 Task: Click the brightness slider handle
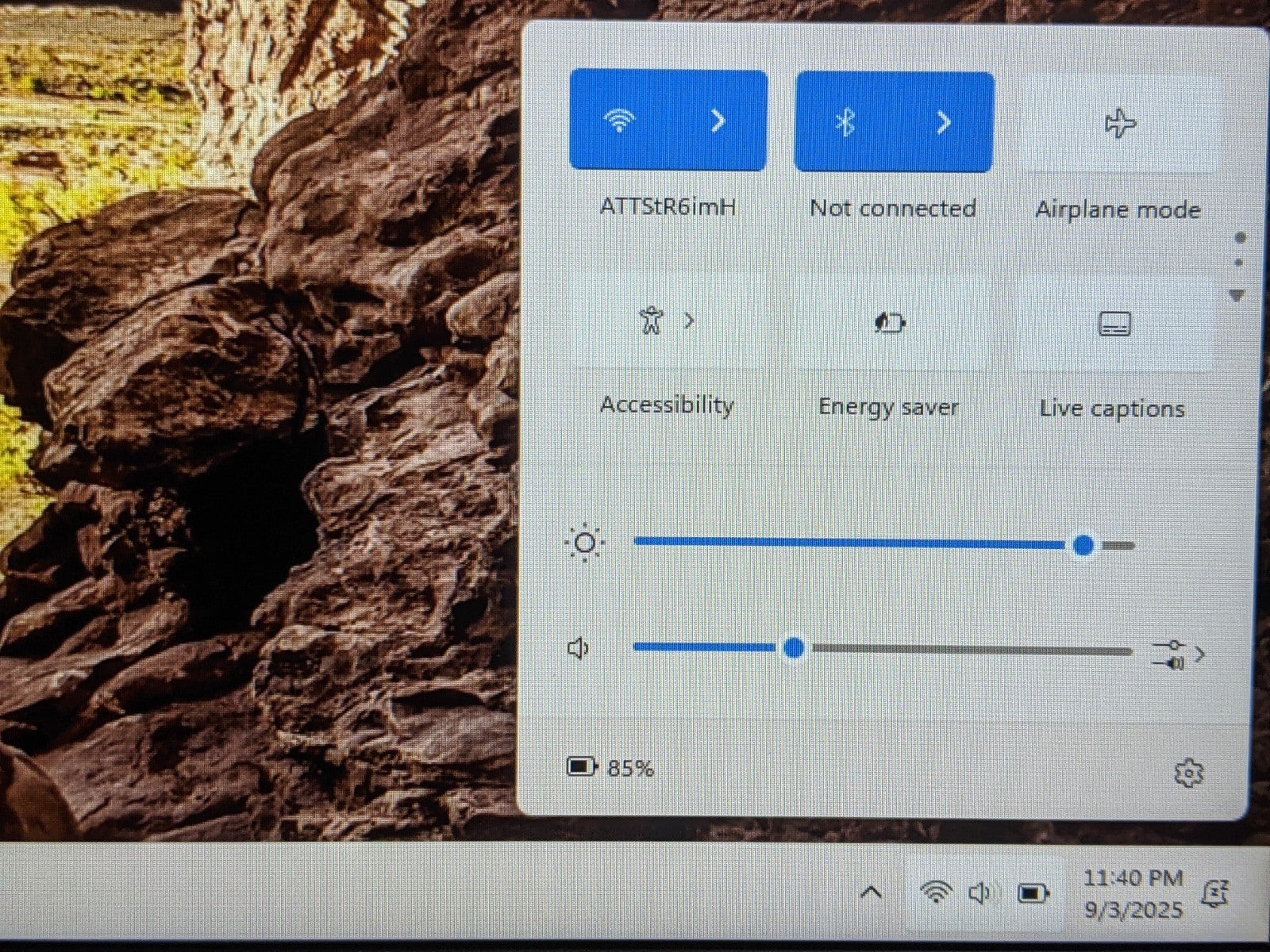point(1083,545)
